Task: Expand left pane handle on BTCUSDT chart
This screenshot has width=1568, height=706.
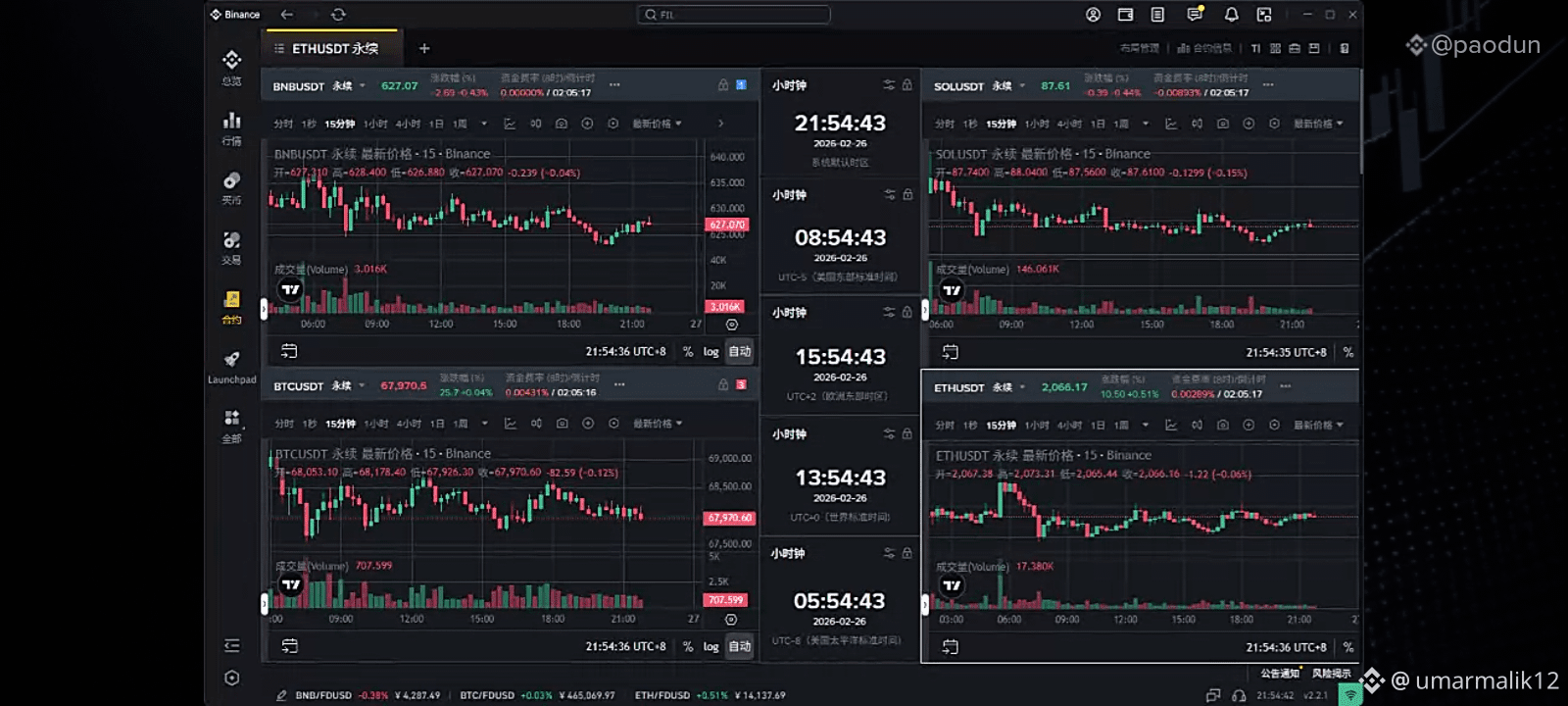Action: 264,604
